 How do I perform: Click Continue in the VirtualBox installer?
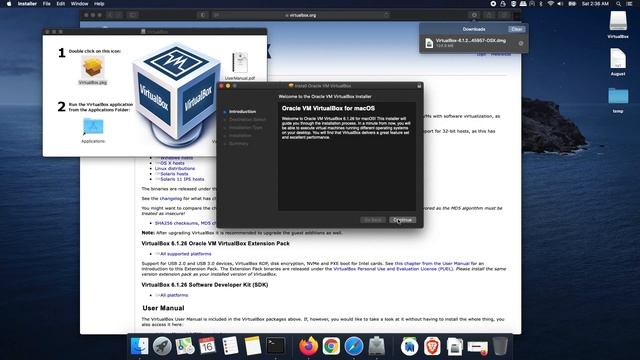click(402, 220)
